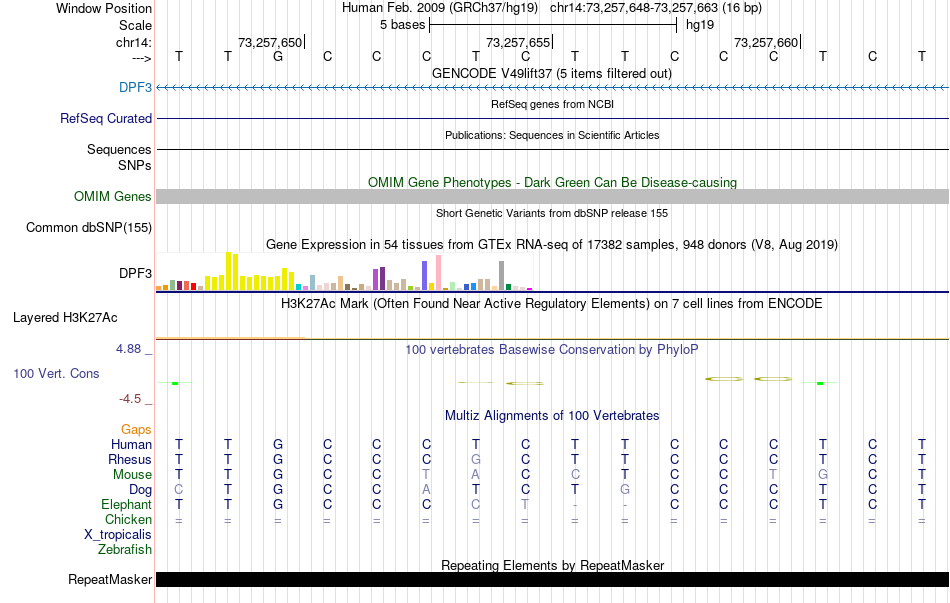This screenshot has height=603, width=950.
Task: Click the DPF3 gene track label
Action: [x=135, y=87]
